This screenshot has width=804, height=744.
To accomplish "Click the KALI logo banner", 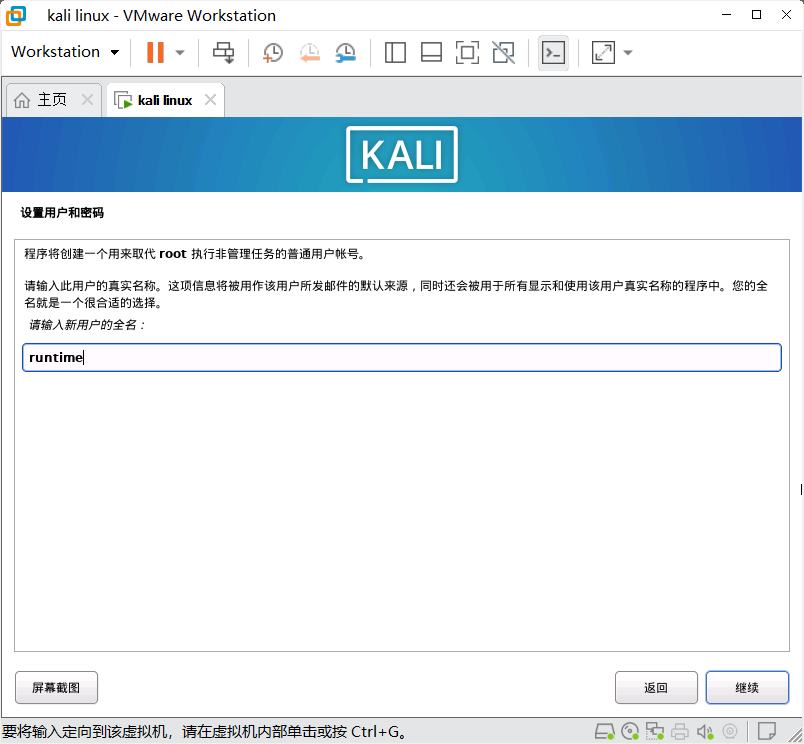I will [x=402, y=154].
